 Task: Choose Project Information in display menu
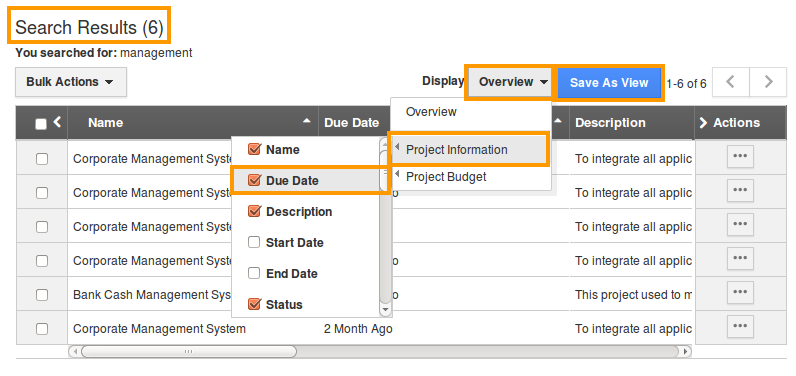(456, 150)
